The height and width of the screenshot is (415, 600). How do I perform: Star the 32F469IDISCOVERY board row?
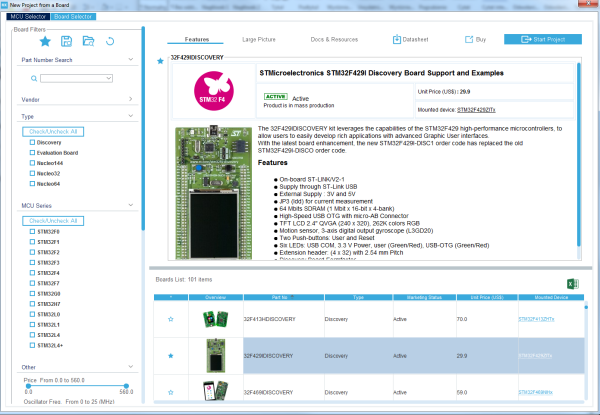click(171, 391)
